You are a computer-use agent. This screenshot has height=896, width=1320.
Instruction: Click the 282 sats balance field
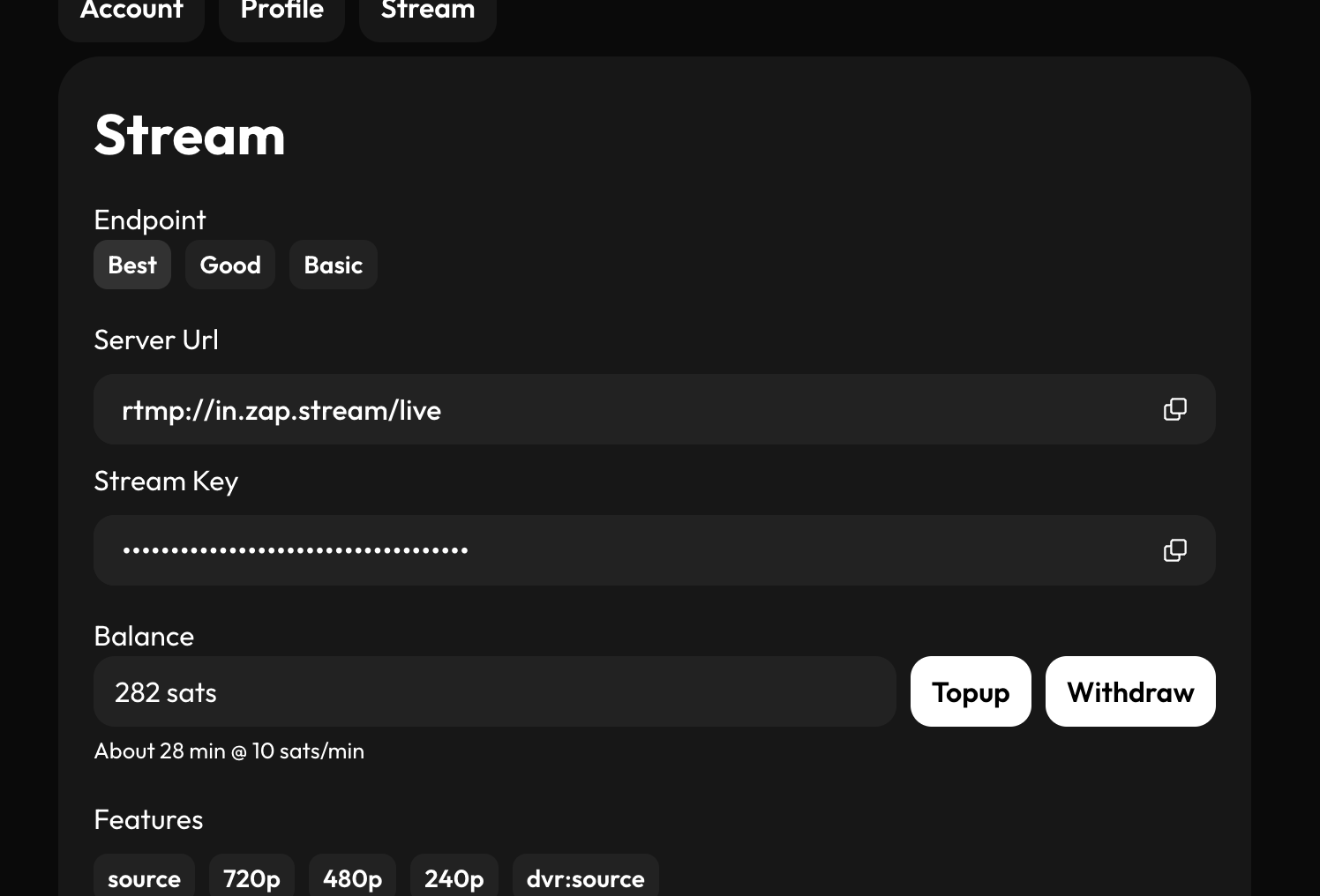click(494, 691)
